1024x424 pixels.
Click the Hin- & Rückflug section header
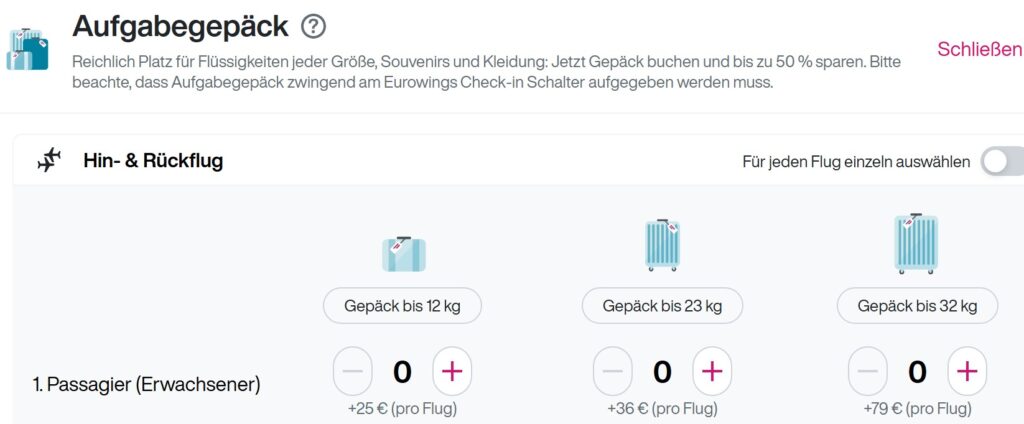click(x=153, y=161)
